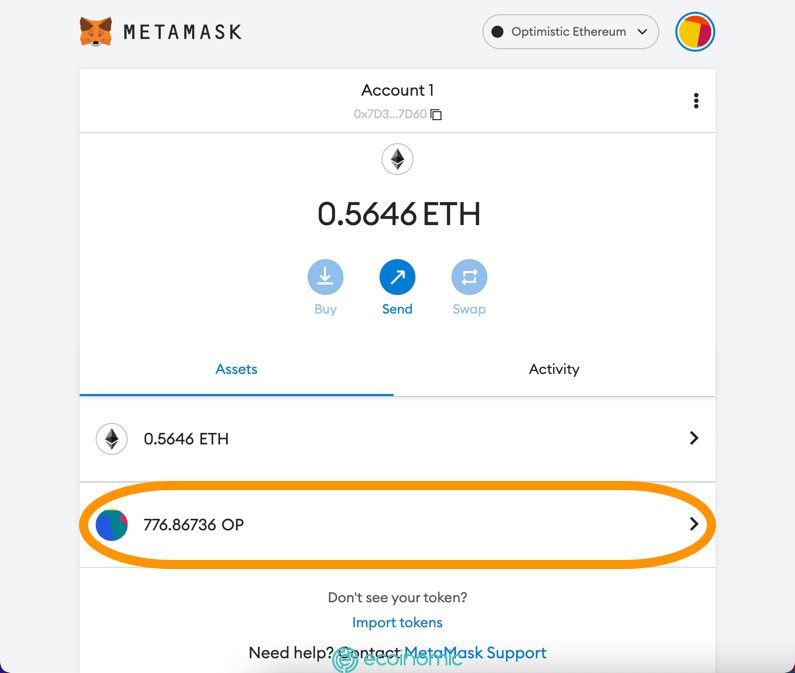Viewport: 795px width, 673px height.
Task: Switch to the Activity tab
Action: tap(554, 369)
